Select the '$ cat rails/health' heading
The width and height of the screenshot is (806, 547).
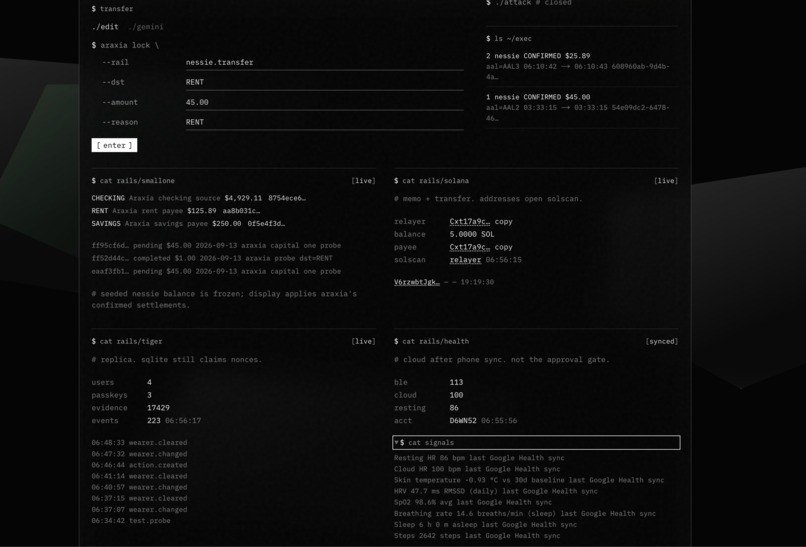[x=431, y=341]
